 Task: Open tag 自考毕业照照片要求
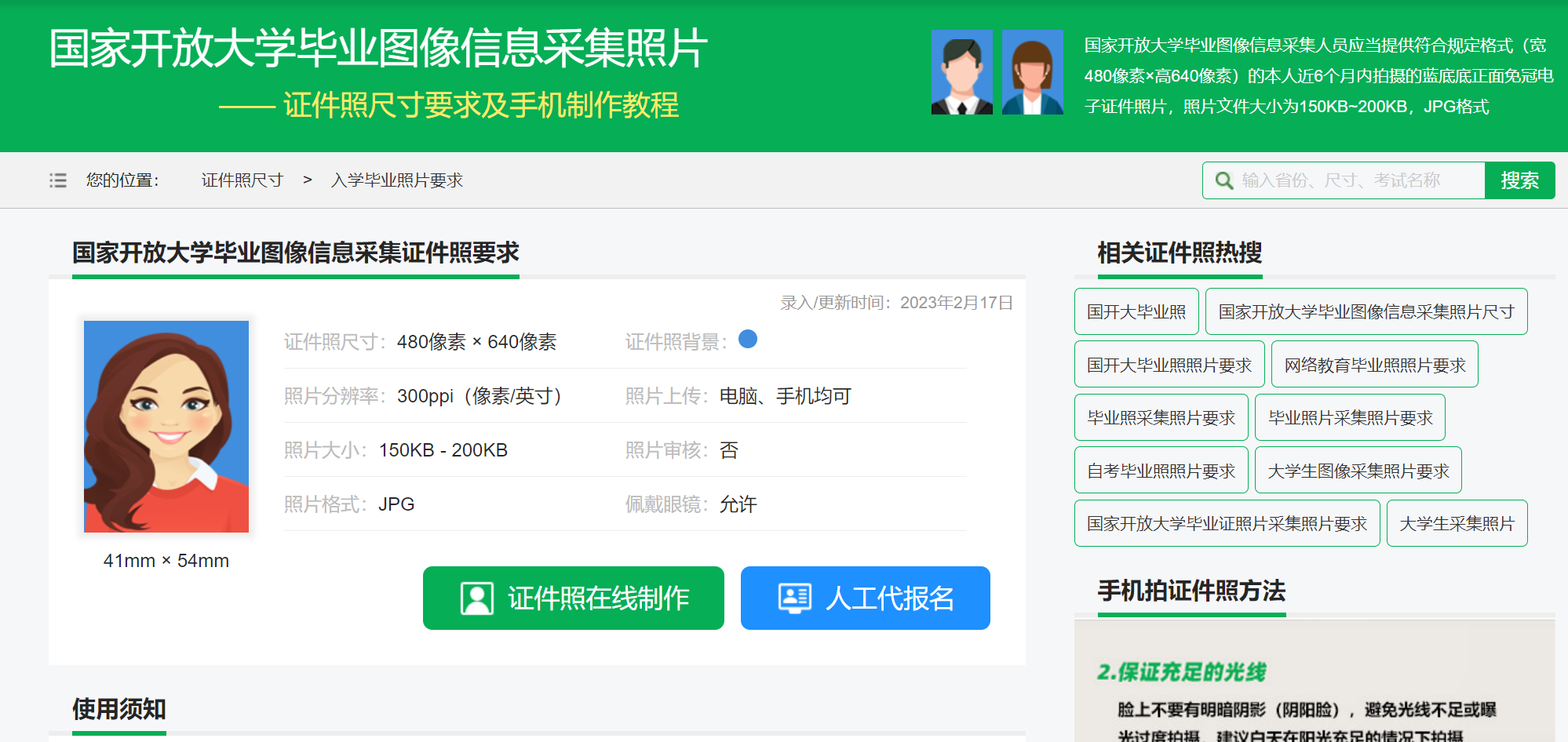click(x=1161, y=470)
